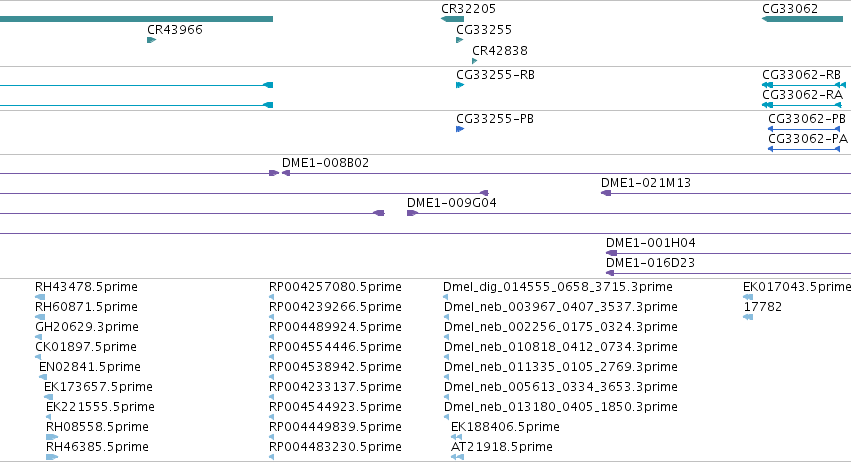Click BAC clone DME1-021M13
851x462 pixels.
(646, 183)
